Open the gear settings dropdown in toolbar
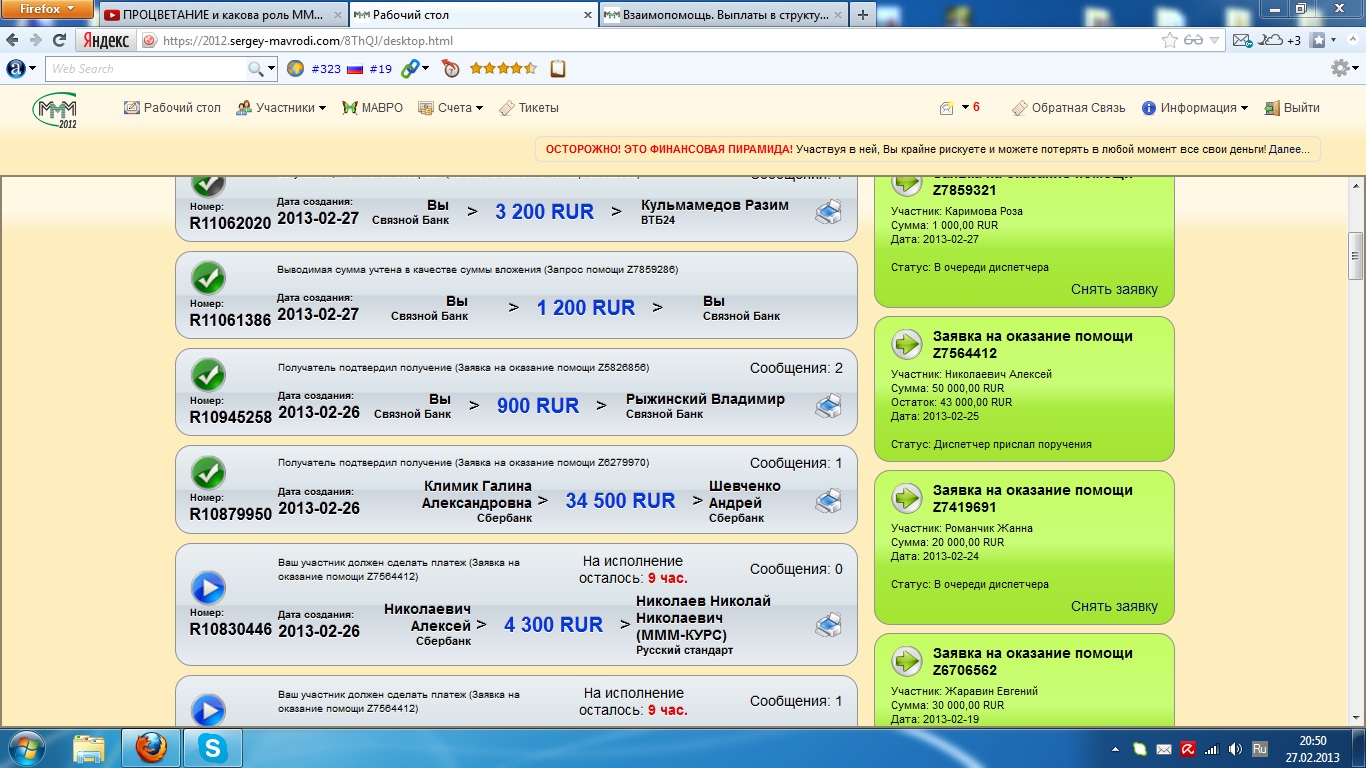Image resolution: width=1366 pixels, height=768 pixels. 1344,68
